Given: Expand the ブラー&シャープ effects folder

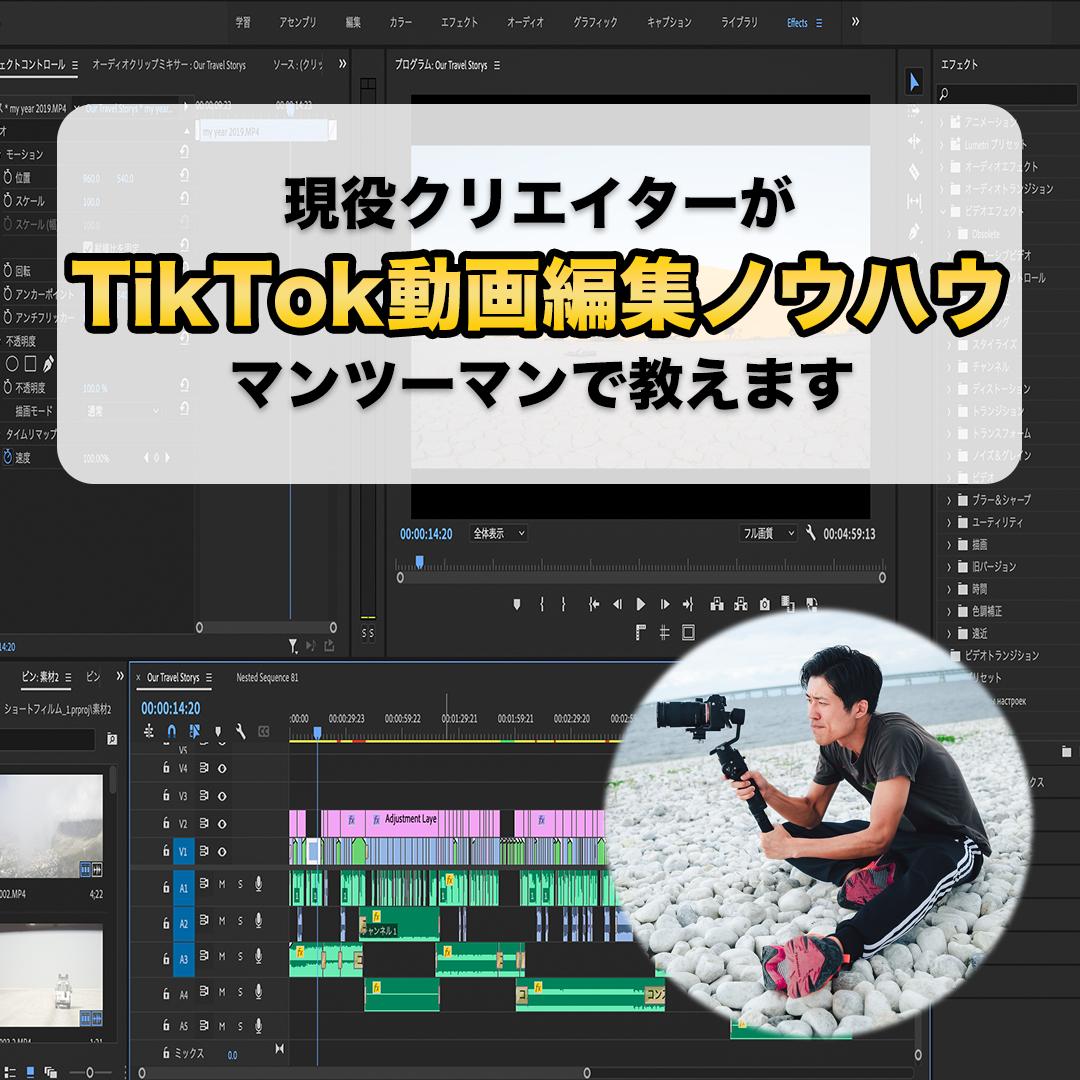Looking at the screenshot, I should 948,500.
